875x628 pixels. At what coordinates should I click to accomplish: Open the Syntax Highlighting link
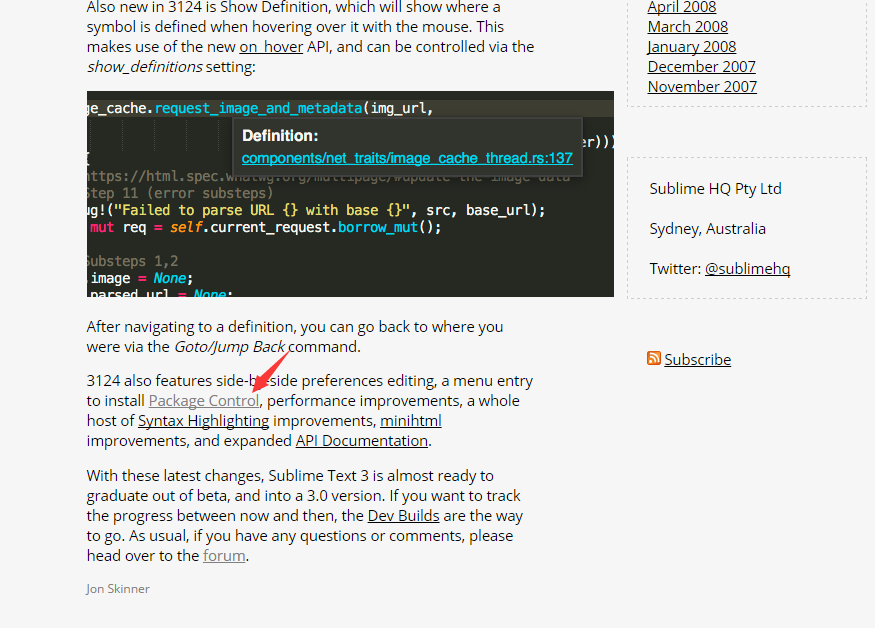[204, 421]
